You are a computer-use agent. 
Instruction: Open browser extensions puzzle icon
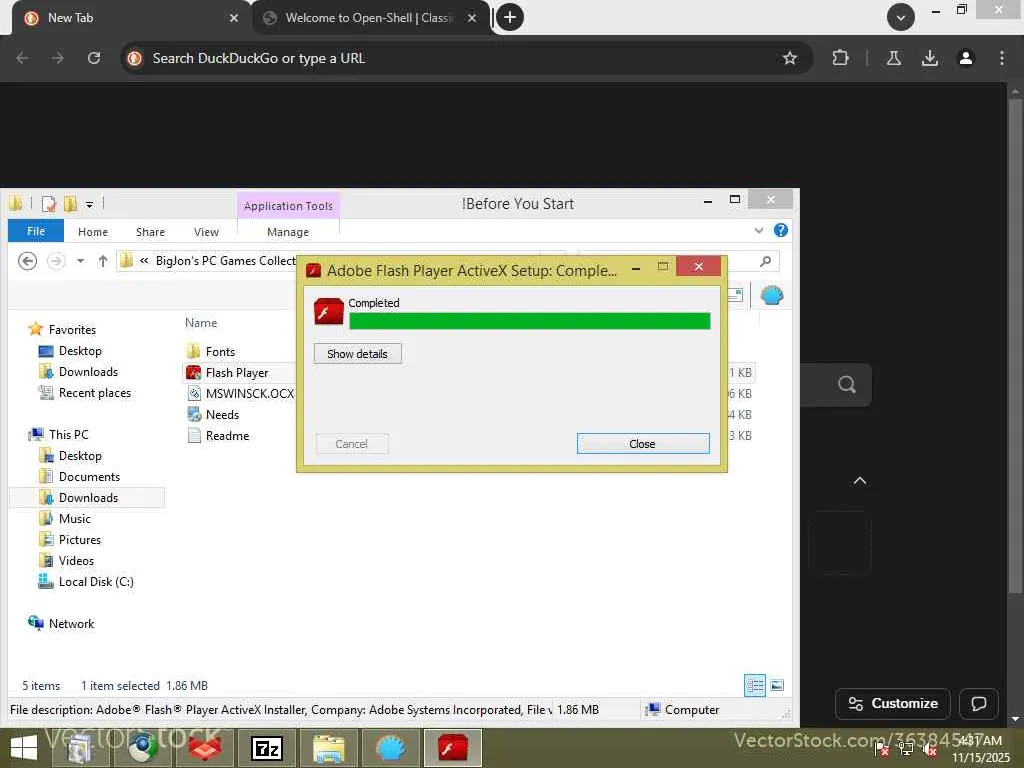tap(840, 58)
